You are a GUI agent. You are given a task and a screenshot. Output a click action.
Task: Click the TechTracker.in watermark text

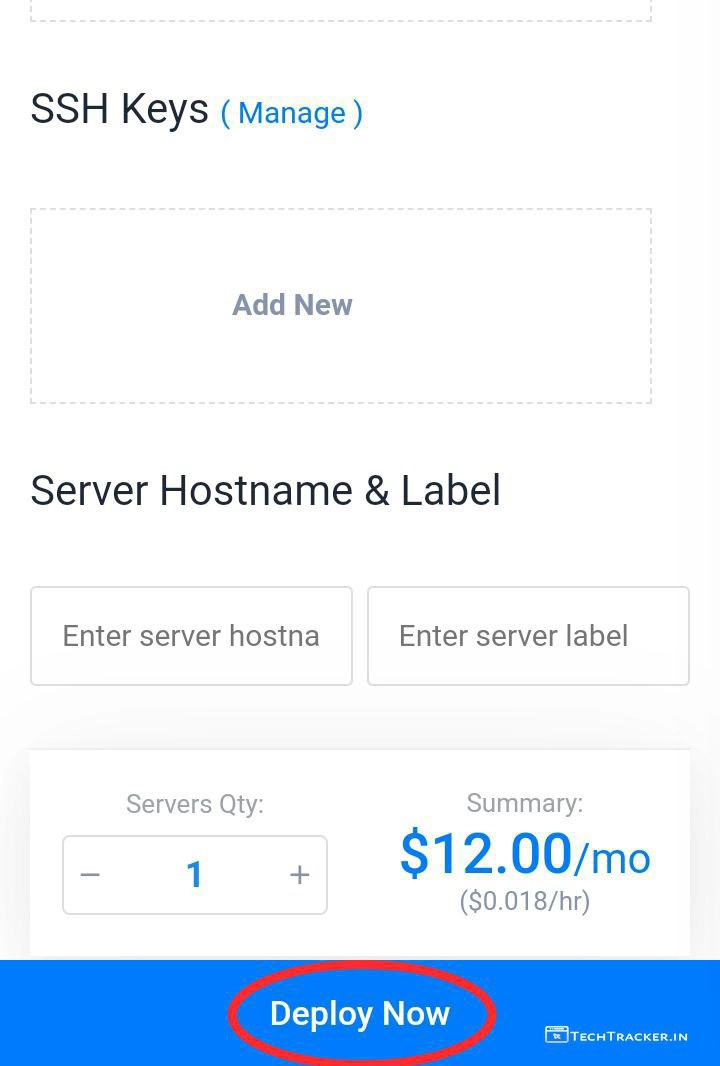[x=629, y=1036]
